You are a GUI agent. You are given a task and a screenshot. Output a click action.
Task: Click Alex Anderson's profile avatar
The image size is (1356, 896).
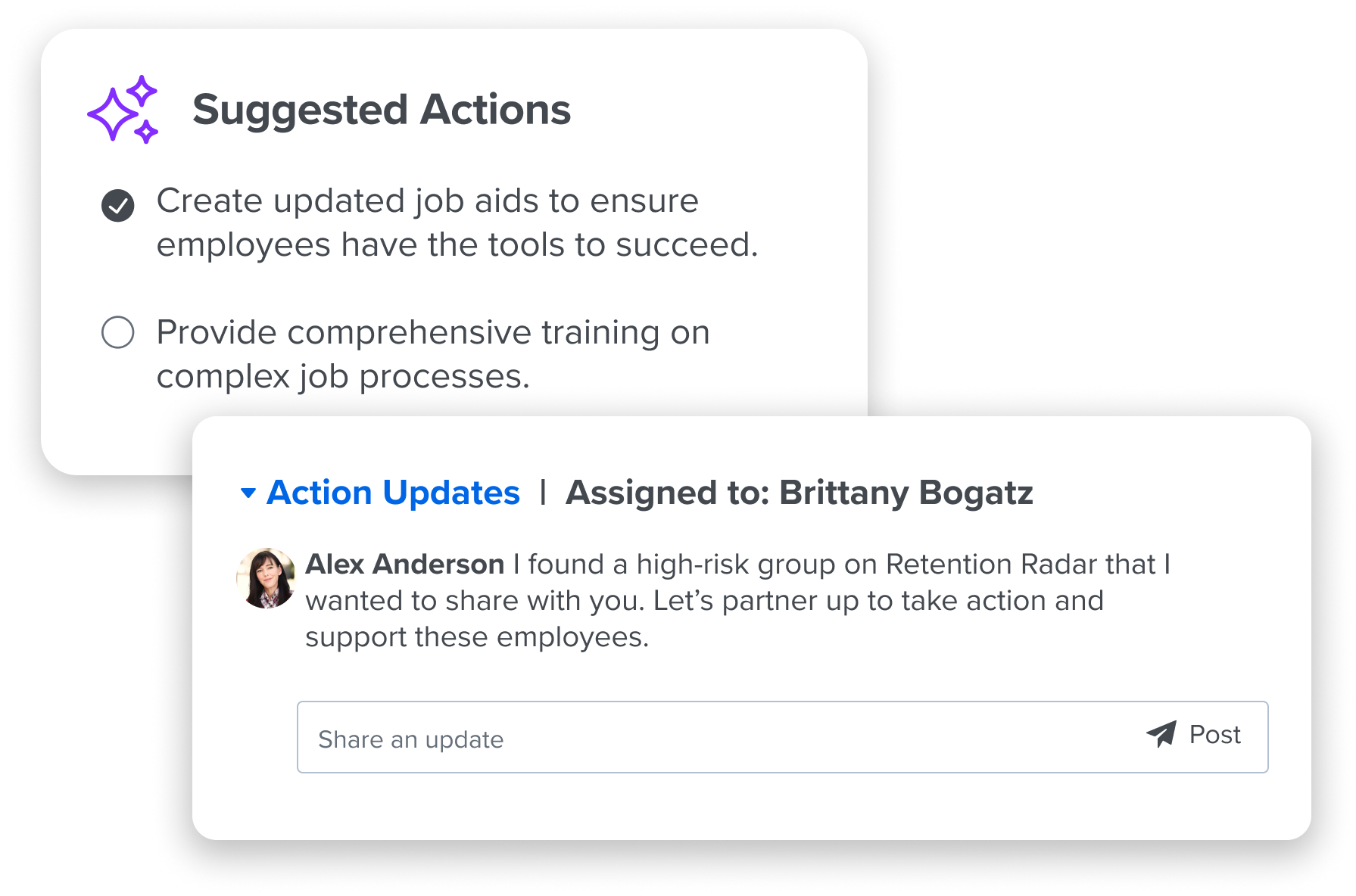coord(266,578)
